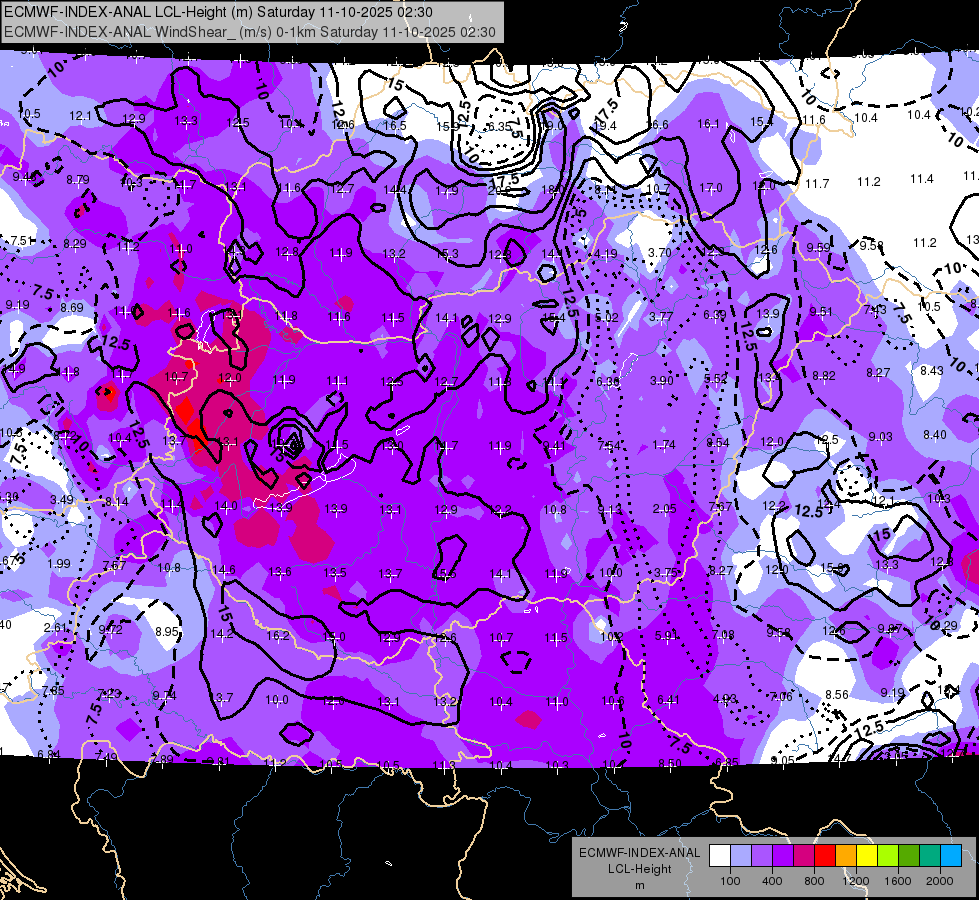Click the wind shear value '2.61'
This screenshot has width=979, height=900.
tap(55, 628)
